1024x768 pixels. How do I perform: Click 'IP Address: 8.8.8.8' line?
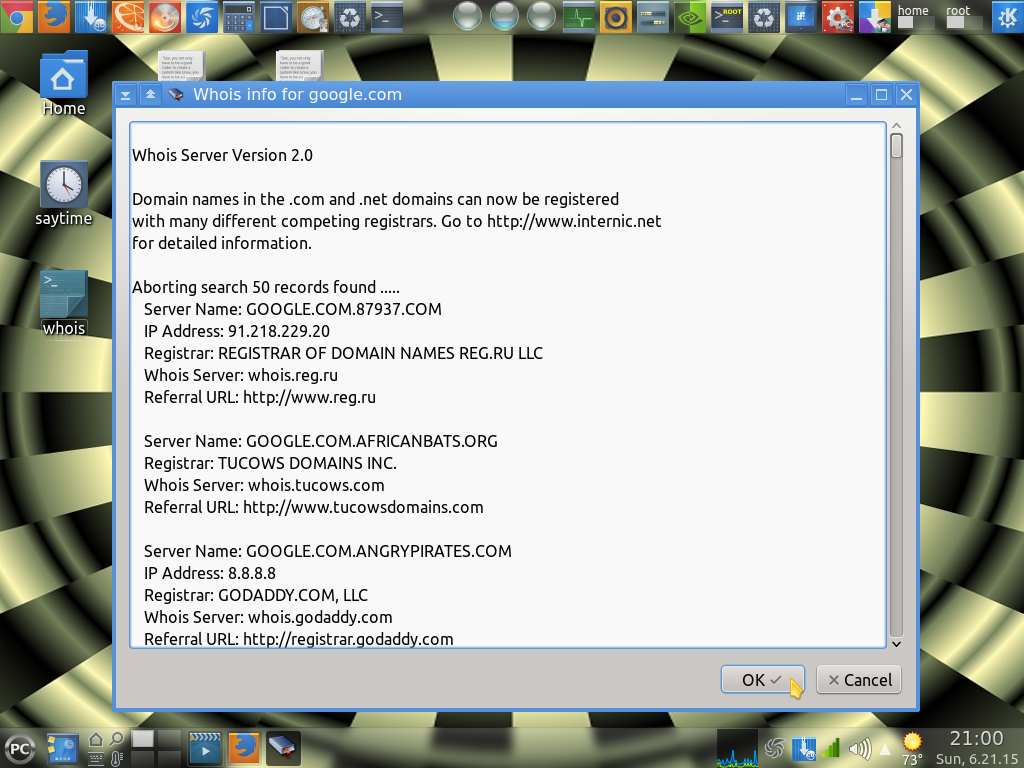click(x=210, y=573)
